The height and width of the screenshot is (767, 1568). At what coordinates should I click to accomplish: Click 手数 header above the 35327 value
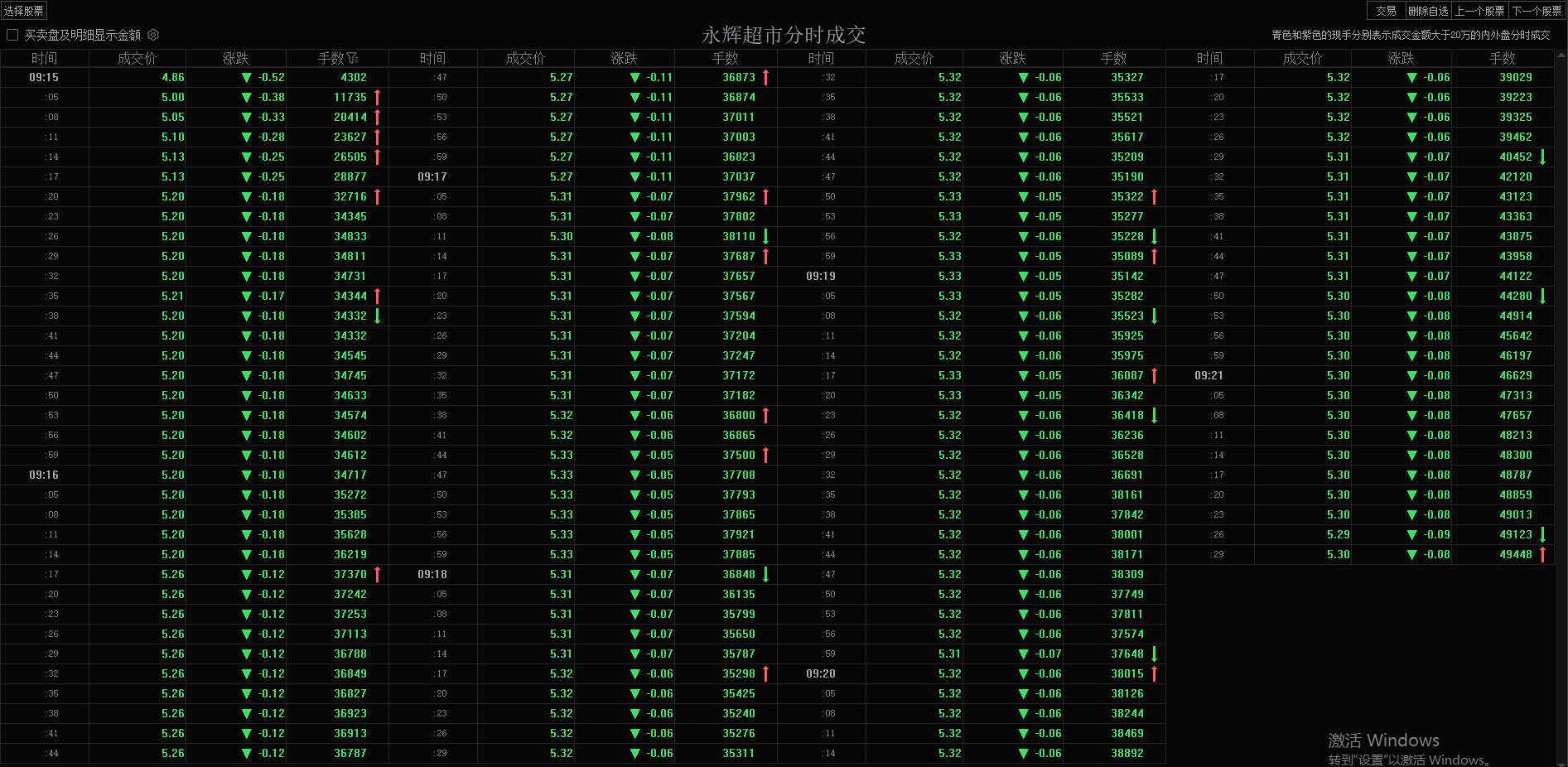pyautogui.click(x=1113, y=58)
